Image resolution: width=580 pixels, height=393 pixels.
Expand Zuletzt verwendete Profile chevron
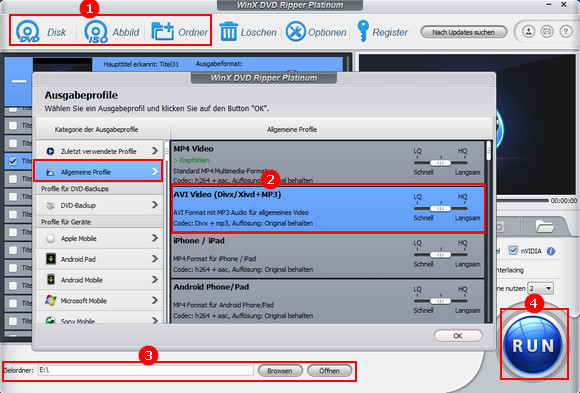coord(155,151)
